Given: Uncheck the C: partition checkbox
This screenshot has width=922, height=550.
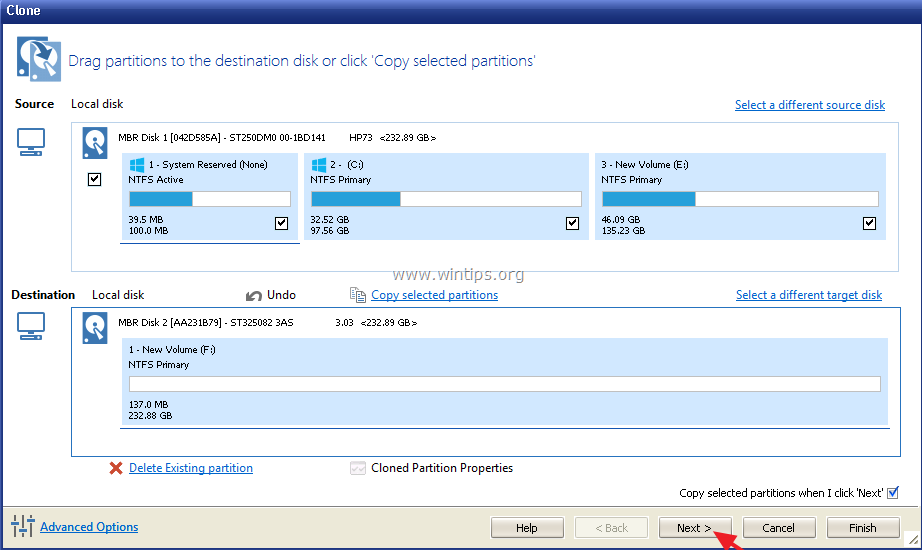Looking at the screenshot, I should point(572,224).
